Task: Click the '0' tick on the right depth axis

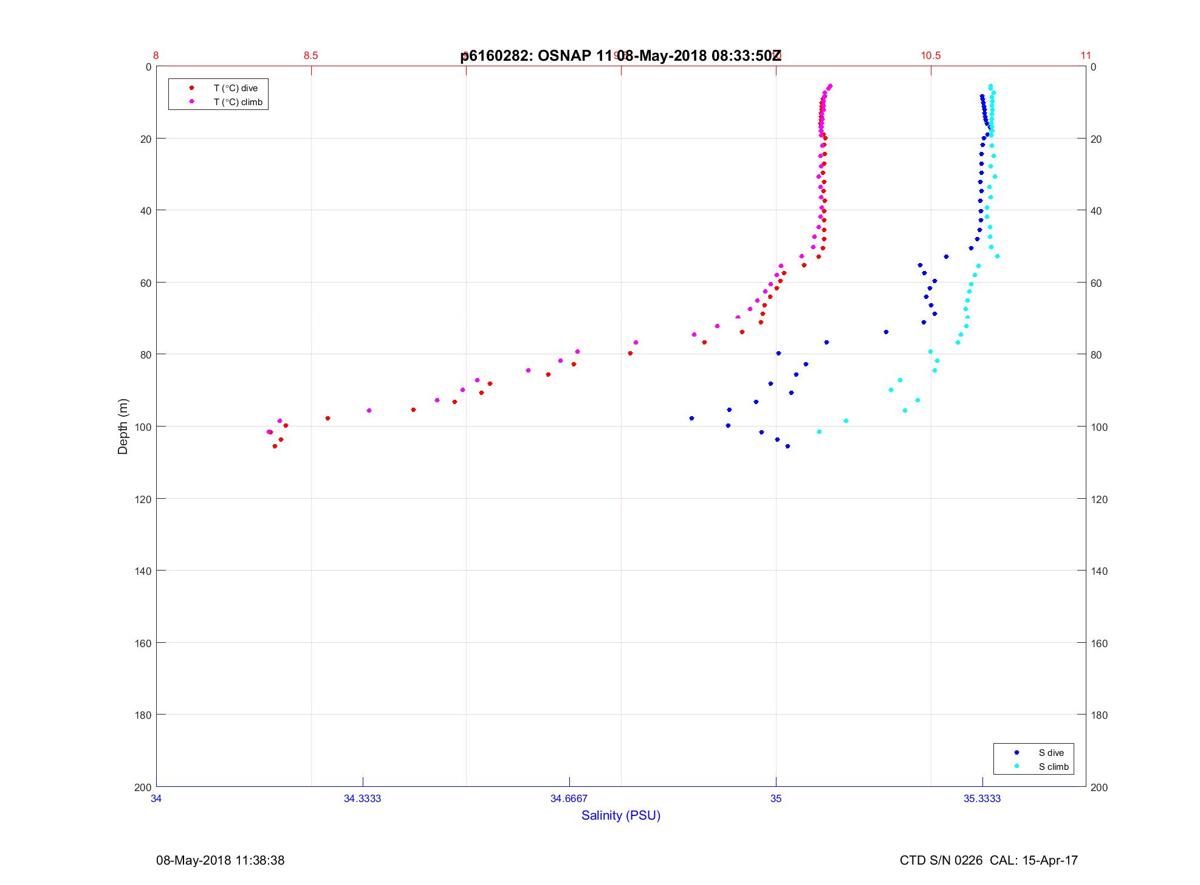Action: 1094,67
